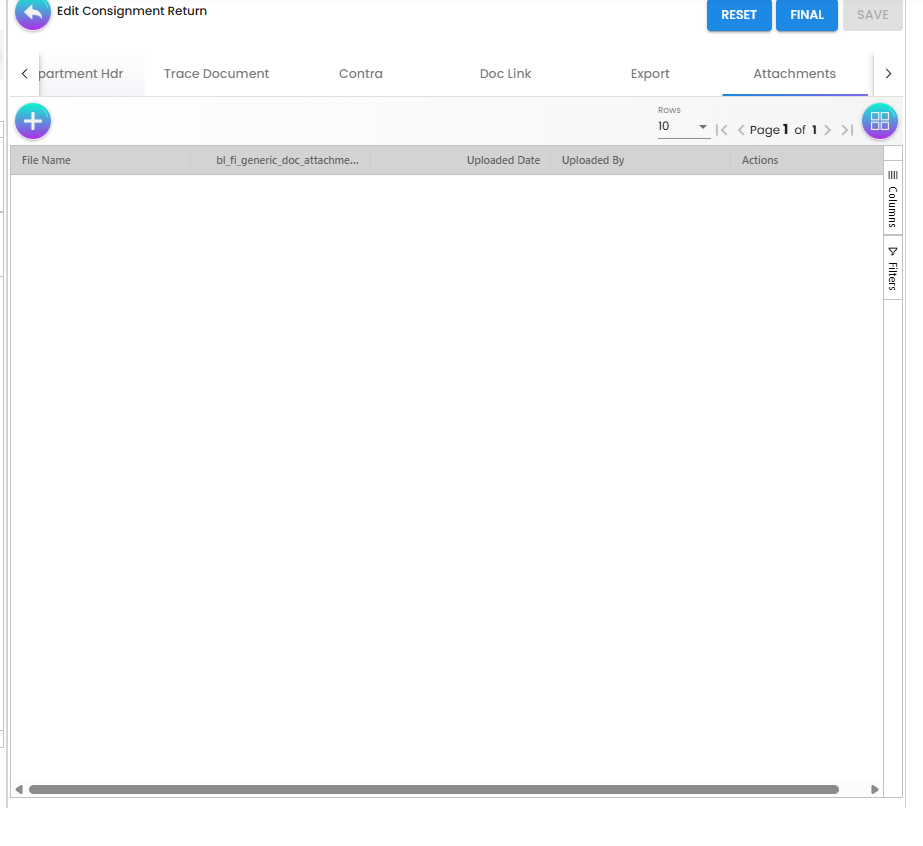The width and height of the screenshot is (923, 846).
Task: Select the Export tab
Action: [x=650, y=73]
